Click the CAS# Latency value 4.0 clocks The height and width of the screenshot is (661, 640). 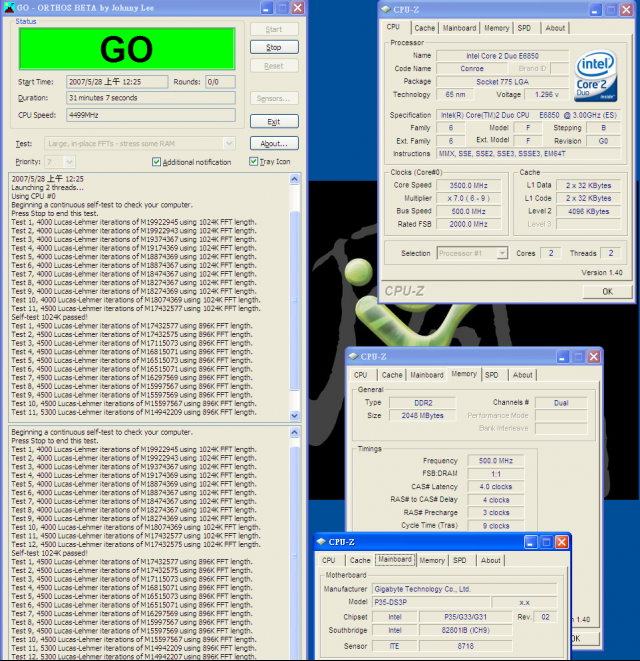[496, 486]
